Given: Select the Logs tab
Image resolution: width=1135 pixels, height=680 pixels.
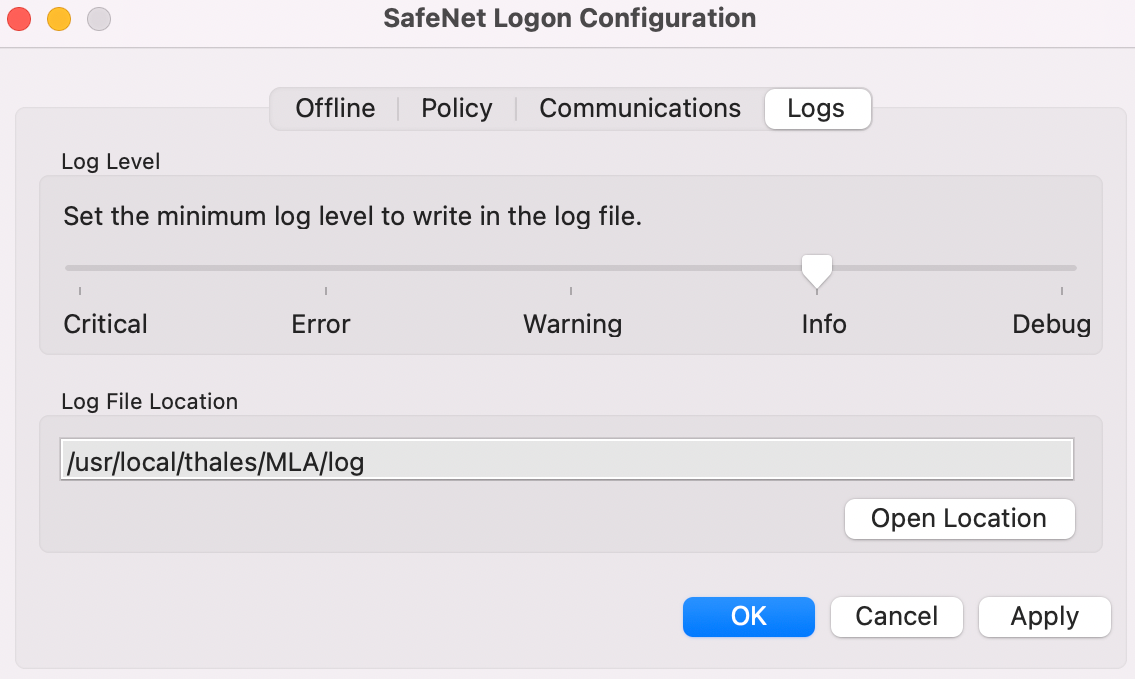Looking at the screenshot, I should click(x=816, y=109).
